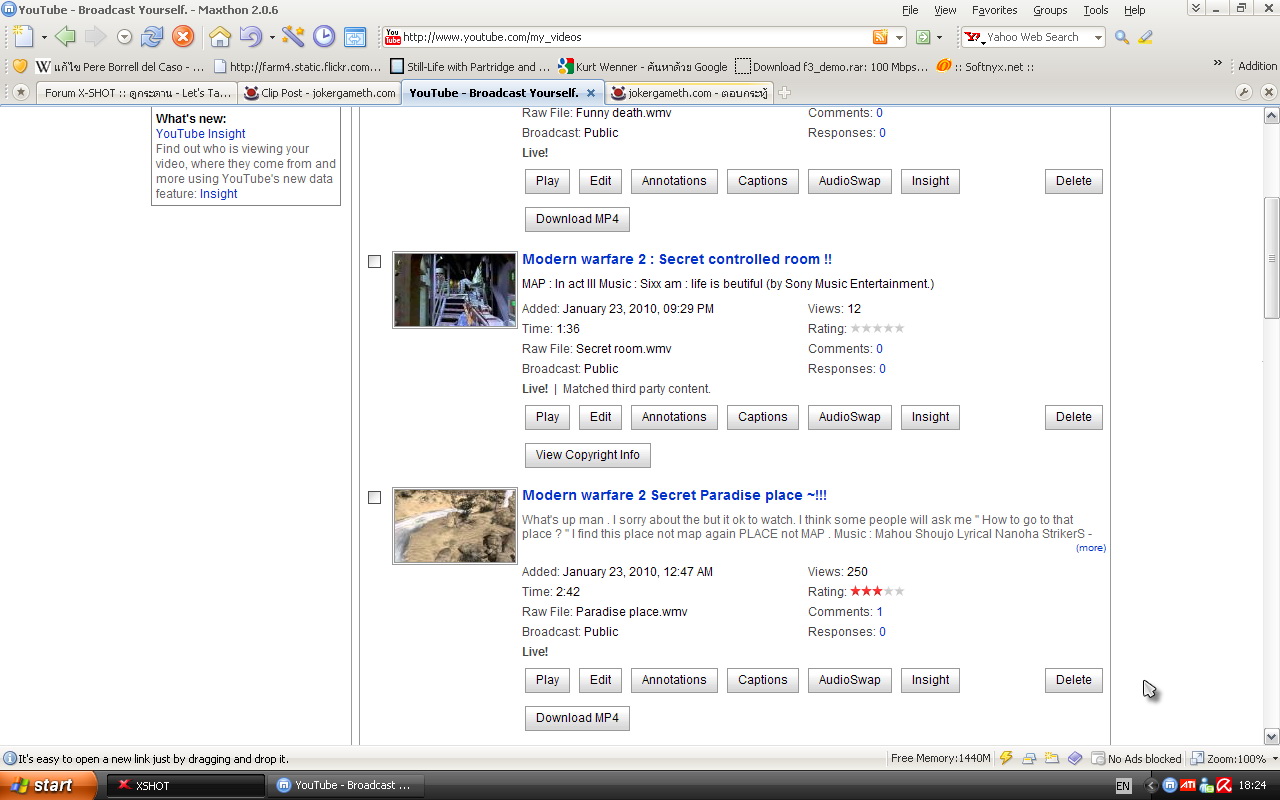1280x800 pixels.
Task: Tick checkbox for Secret Paradise place video
Action: coord(374,498)
